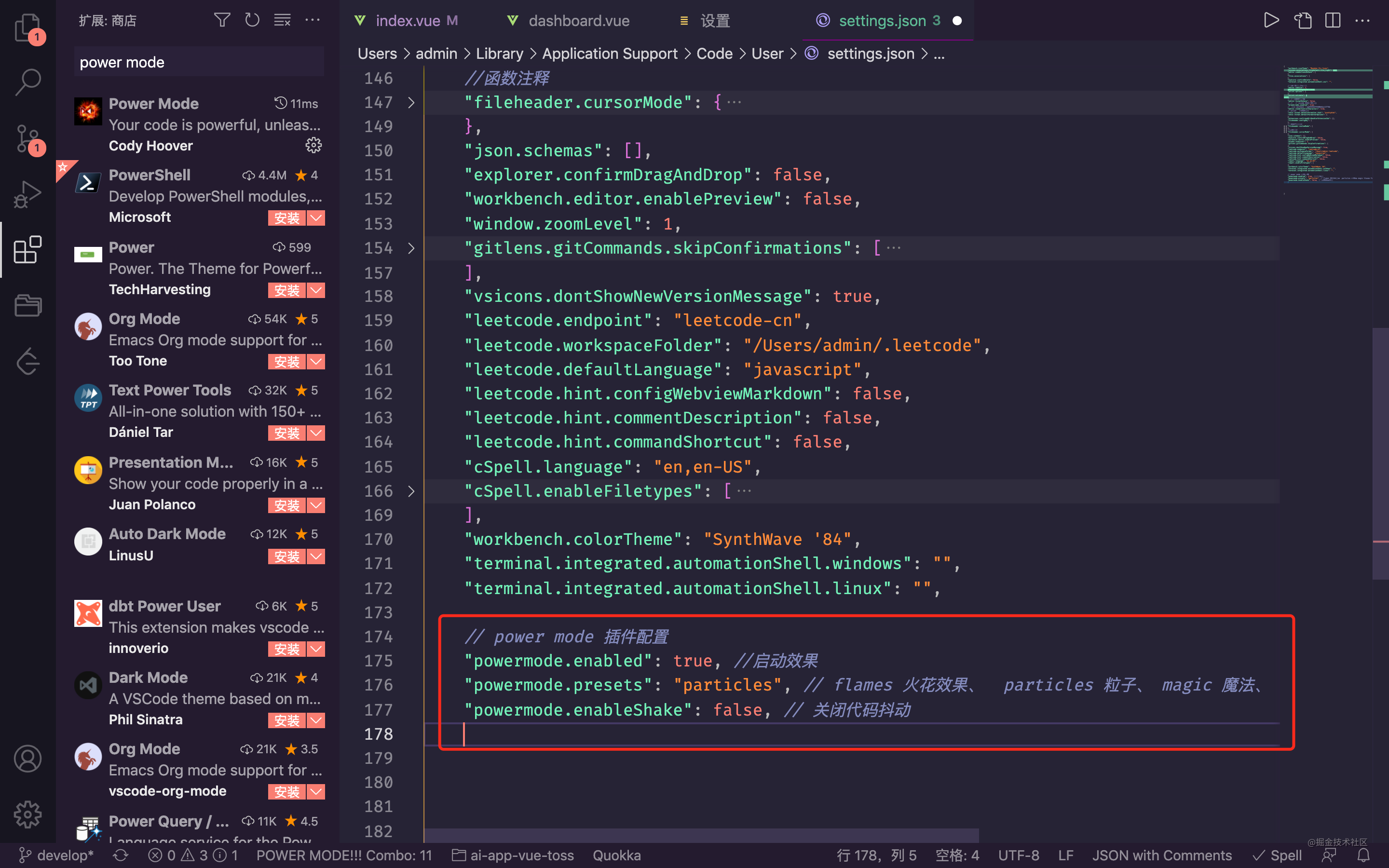Open Power Mode extension's settings gear
This screenshot has width=1389, height=868.
313,145
